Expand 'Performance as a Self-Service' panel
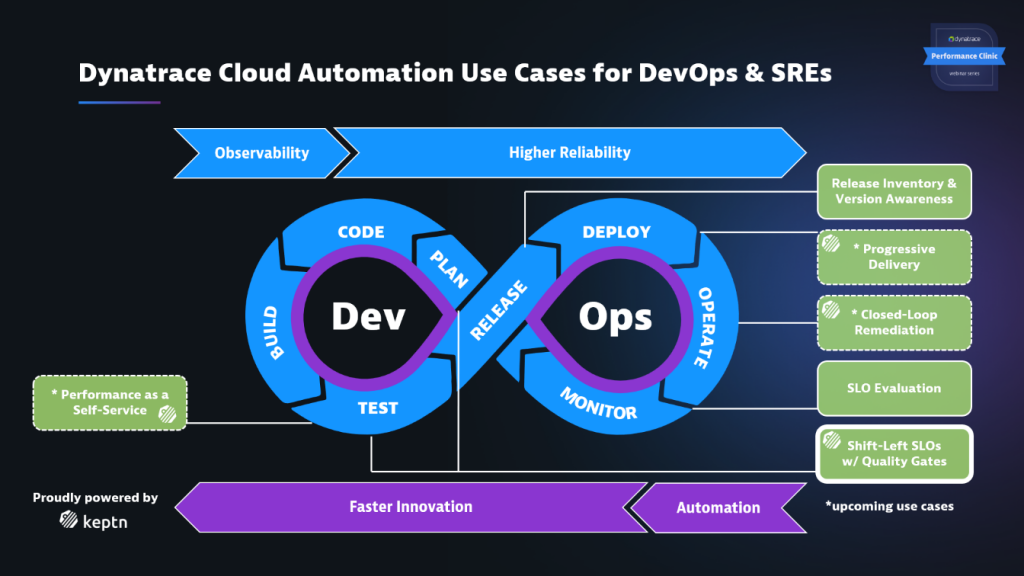The width and height of the screenshot is (1024, 576). (x=109, y=403)
